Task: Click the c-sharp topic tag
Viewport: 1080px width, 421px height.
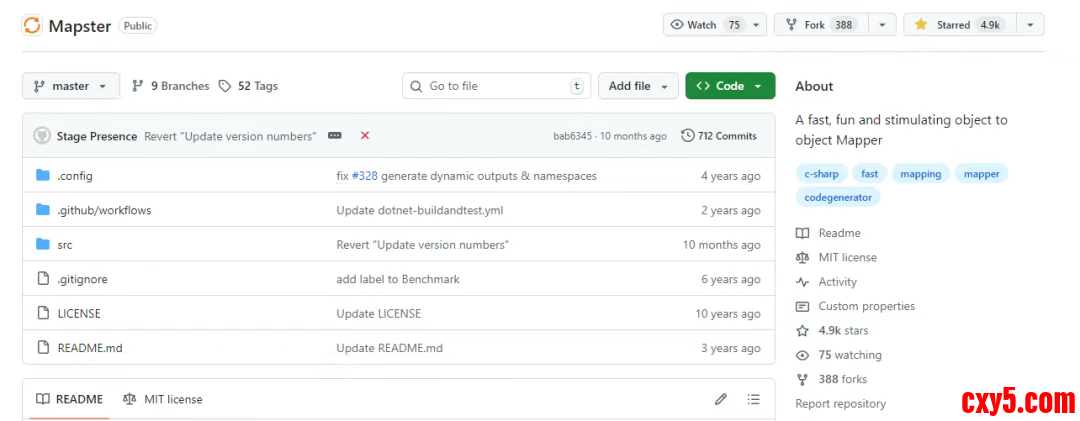Action: pyautogui.click(x=821, y=174)
